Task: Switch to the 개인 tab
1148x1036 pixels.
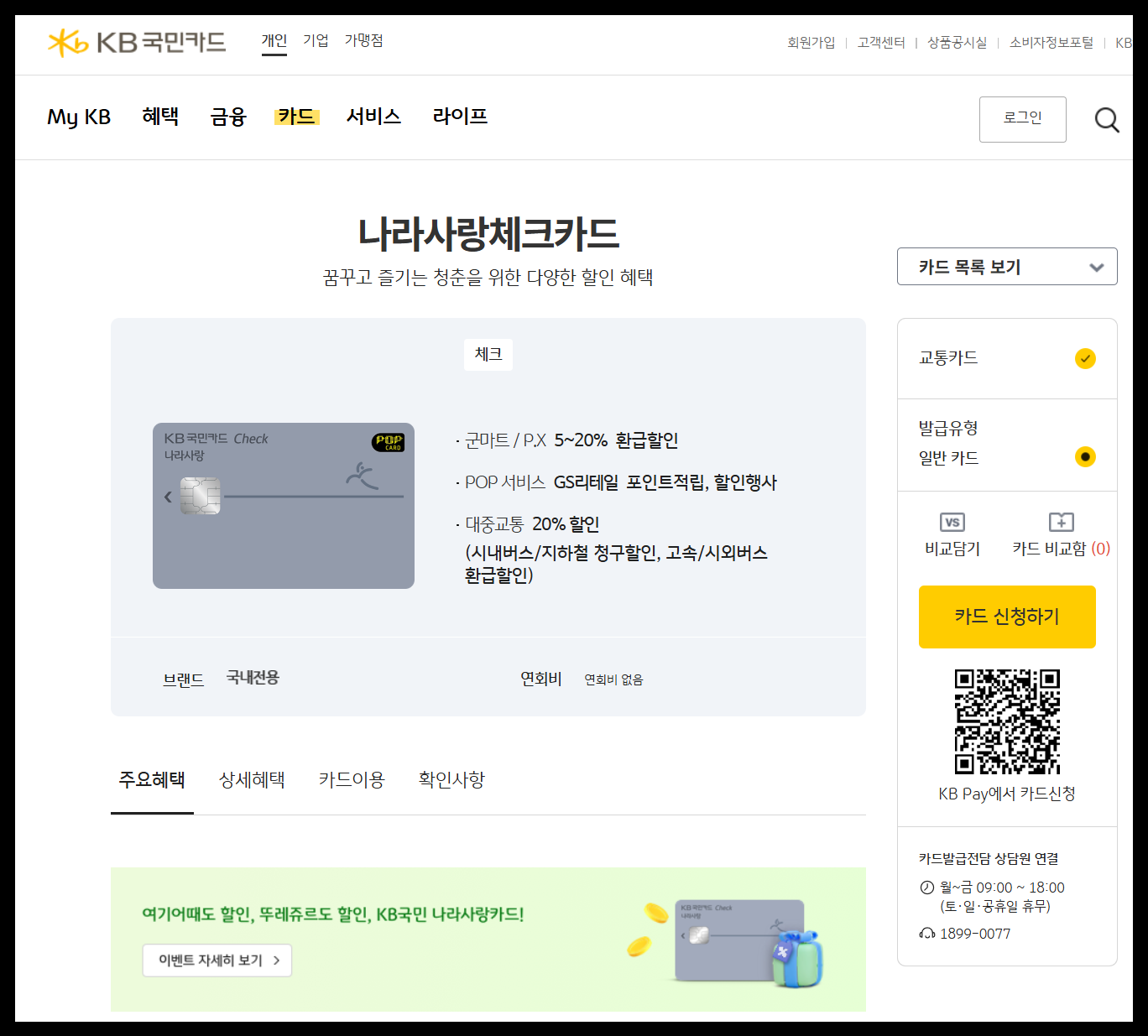Action: 274,41
